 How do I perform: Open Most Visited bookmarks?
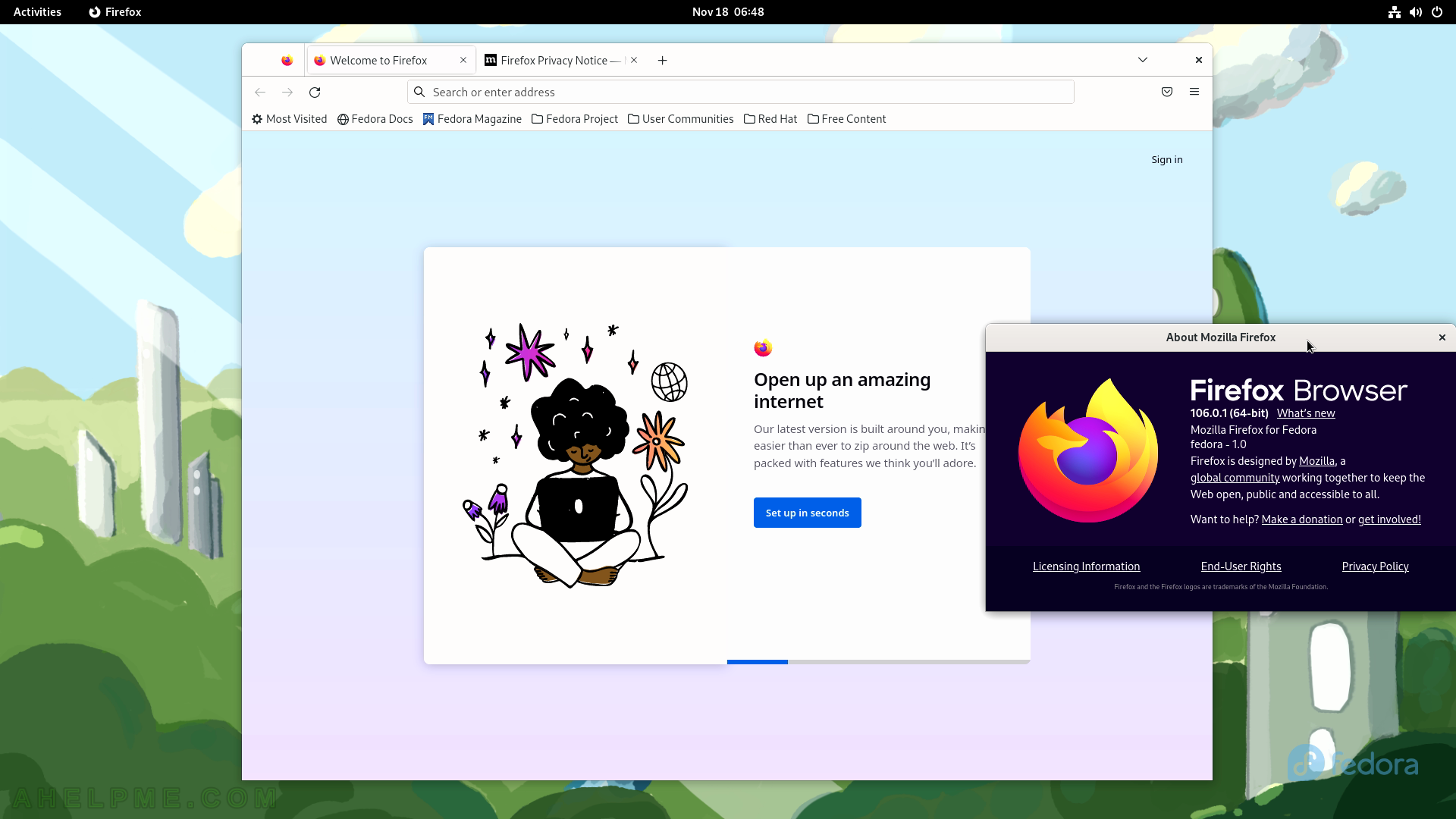point(290,119)
